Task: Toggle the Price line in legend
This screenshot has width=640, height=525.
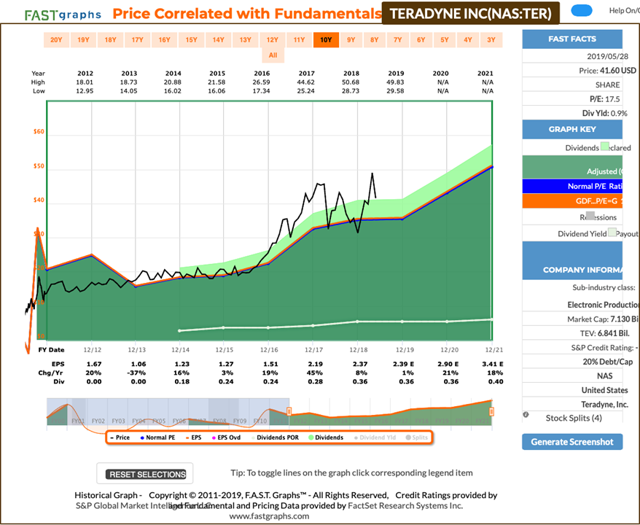Action: tap(120, 438)
